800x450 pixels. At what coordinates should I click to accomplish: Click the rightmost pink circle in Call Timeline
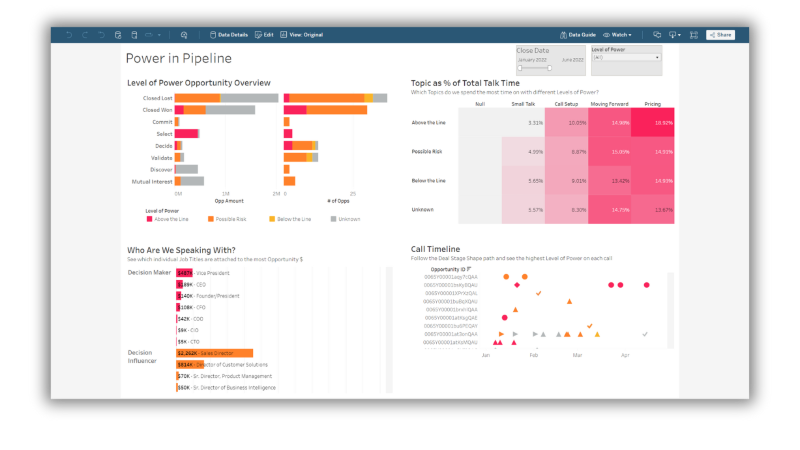point(646,285)
